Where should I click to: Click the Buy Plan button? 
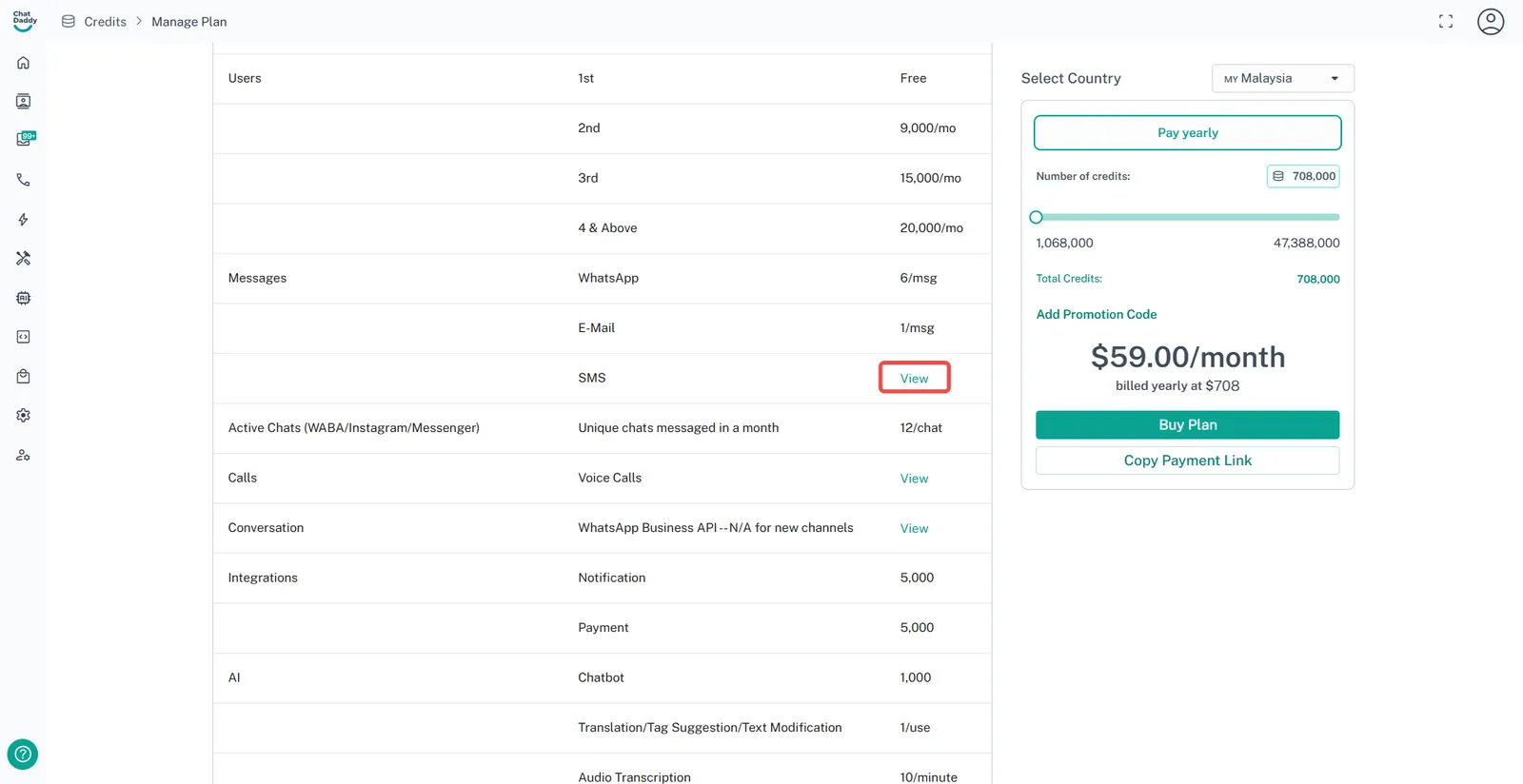click(x=1187, y=425)
